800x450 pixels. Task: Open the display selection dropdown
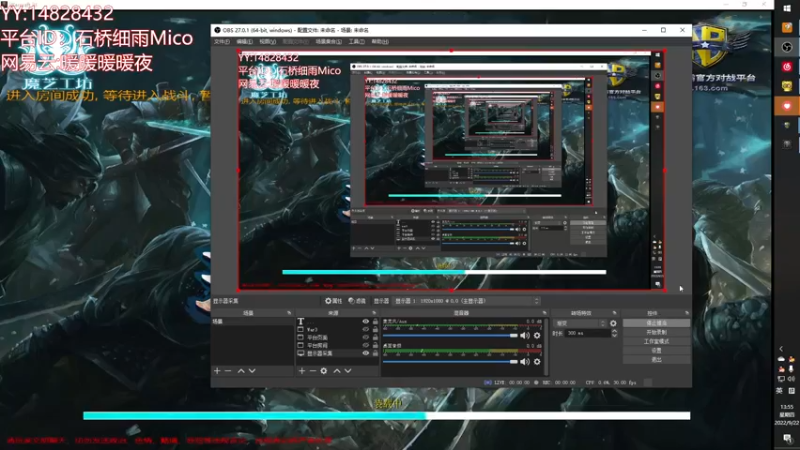coord(467,301)
